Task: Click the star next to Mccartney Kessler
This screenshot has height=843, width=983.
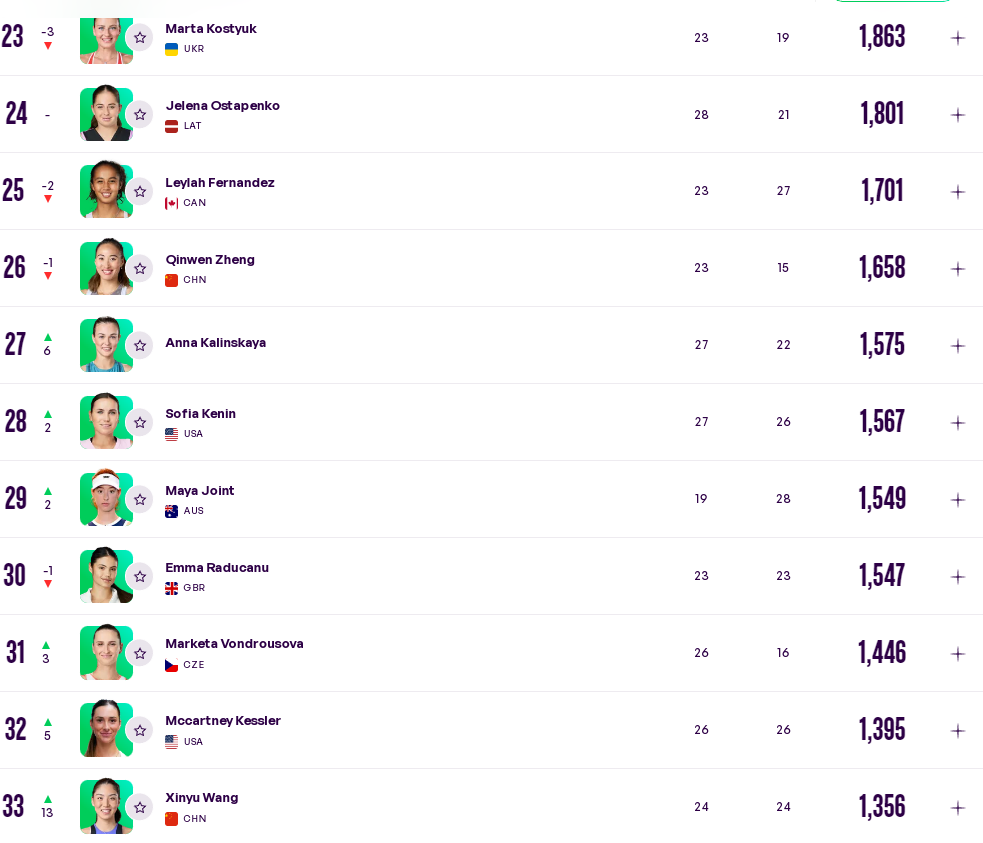Action: 140,731
